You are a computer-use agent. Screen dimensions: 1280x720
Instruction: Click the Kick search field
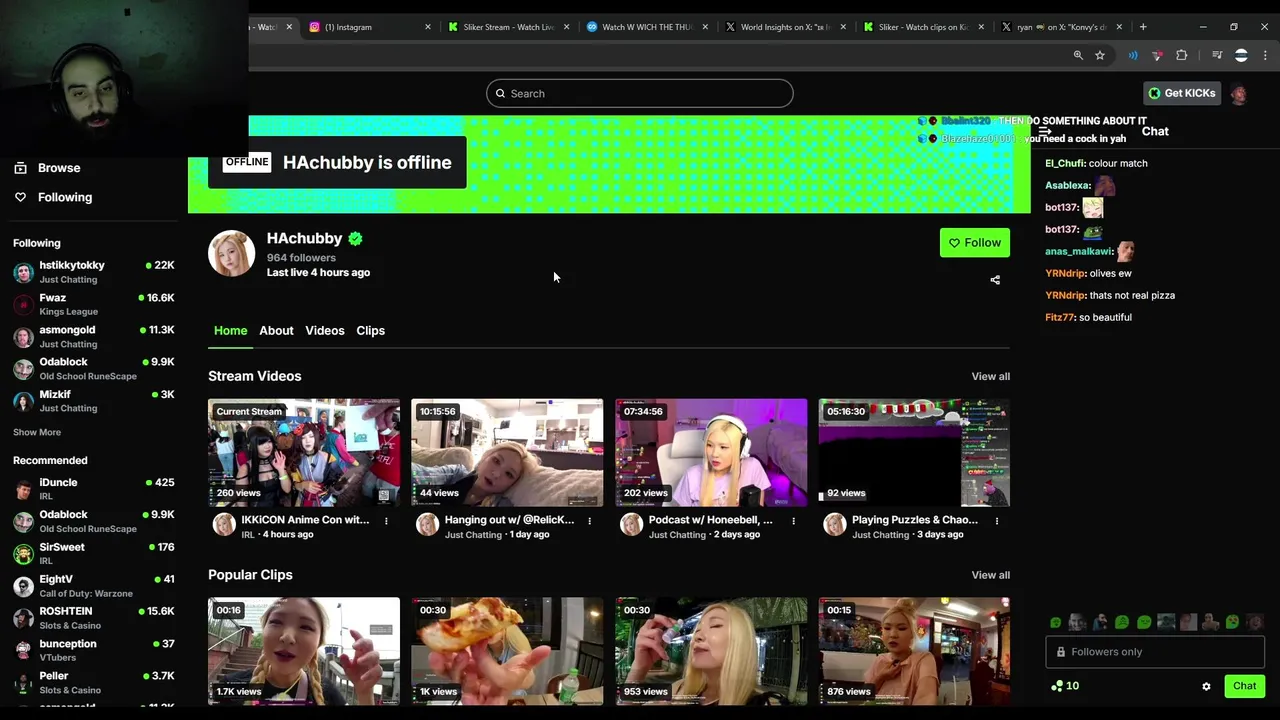(x=640, y=93)
